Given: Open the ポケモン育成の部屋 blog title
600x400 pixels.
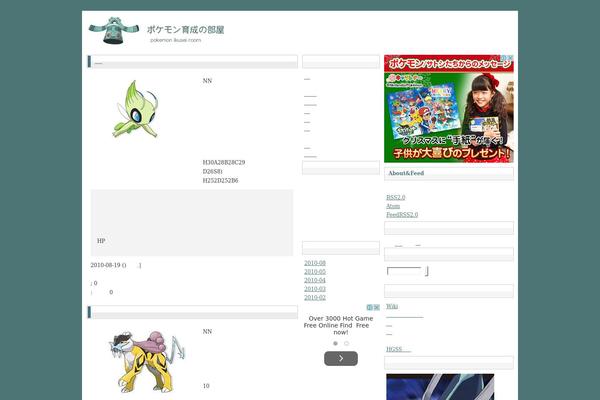Looking at the screenshot, I should coord(186,29).
